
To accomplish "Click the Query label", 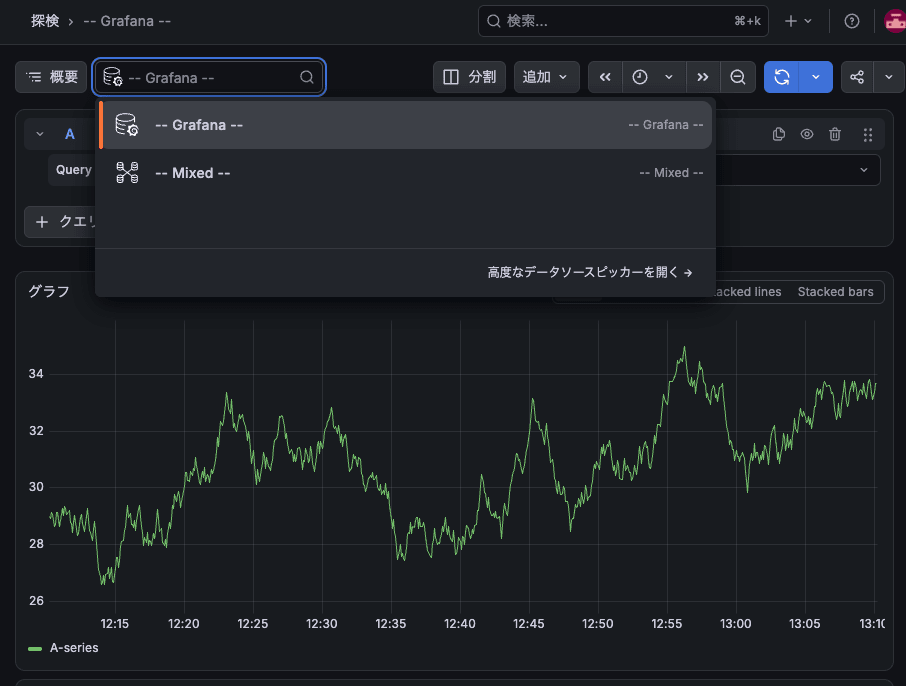I will point(73,170).
